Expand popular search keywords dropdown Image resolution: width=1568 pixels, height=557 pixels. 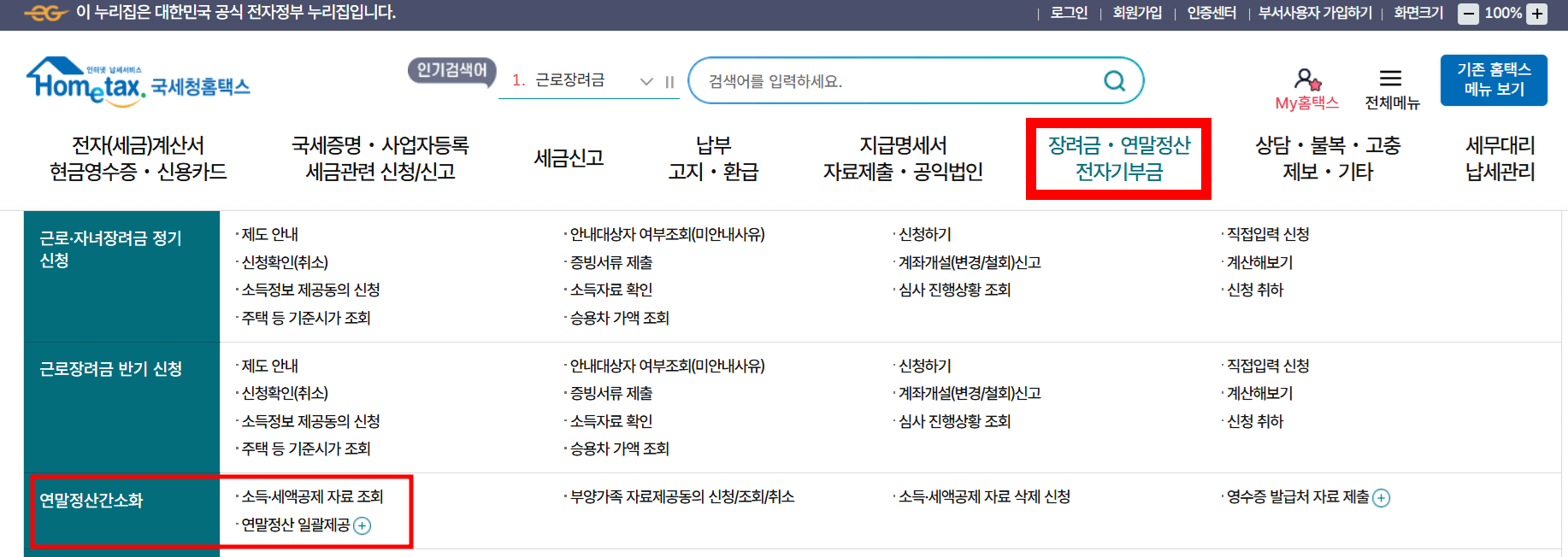[x=646, y=81]
